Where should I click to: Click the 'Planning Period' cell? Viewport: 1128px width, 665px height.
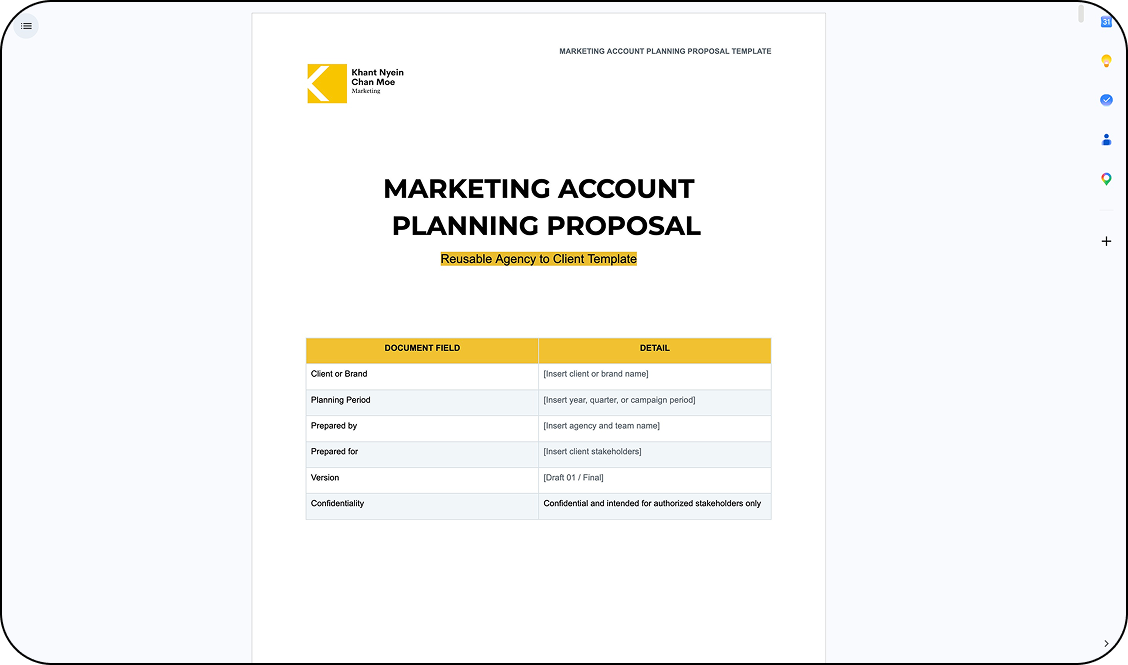422,402
